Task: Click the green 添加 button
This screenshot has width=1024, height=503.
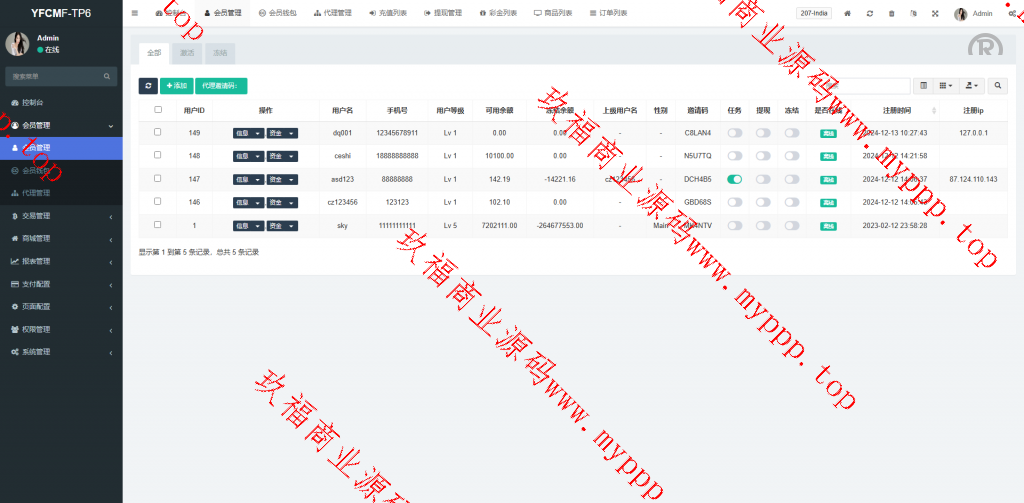Action: click(176, 86)
